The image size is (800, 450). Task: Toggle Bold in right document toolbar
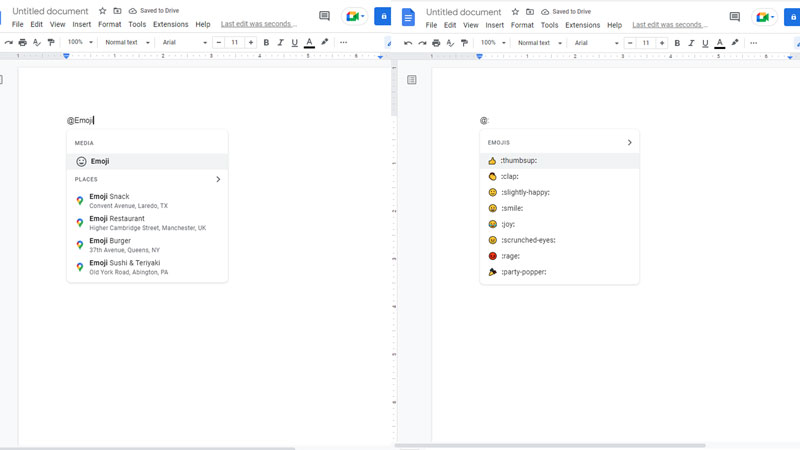pyautogui.click(x=677, y=43)
